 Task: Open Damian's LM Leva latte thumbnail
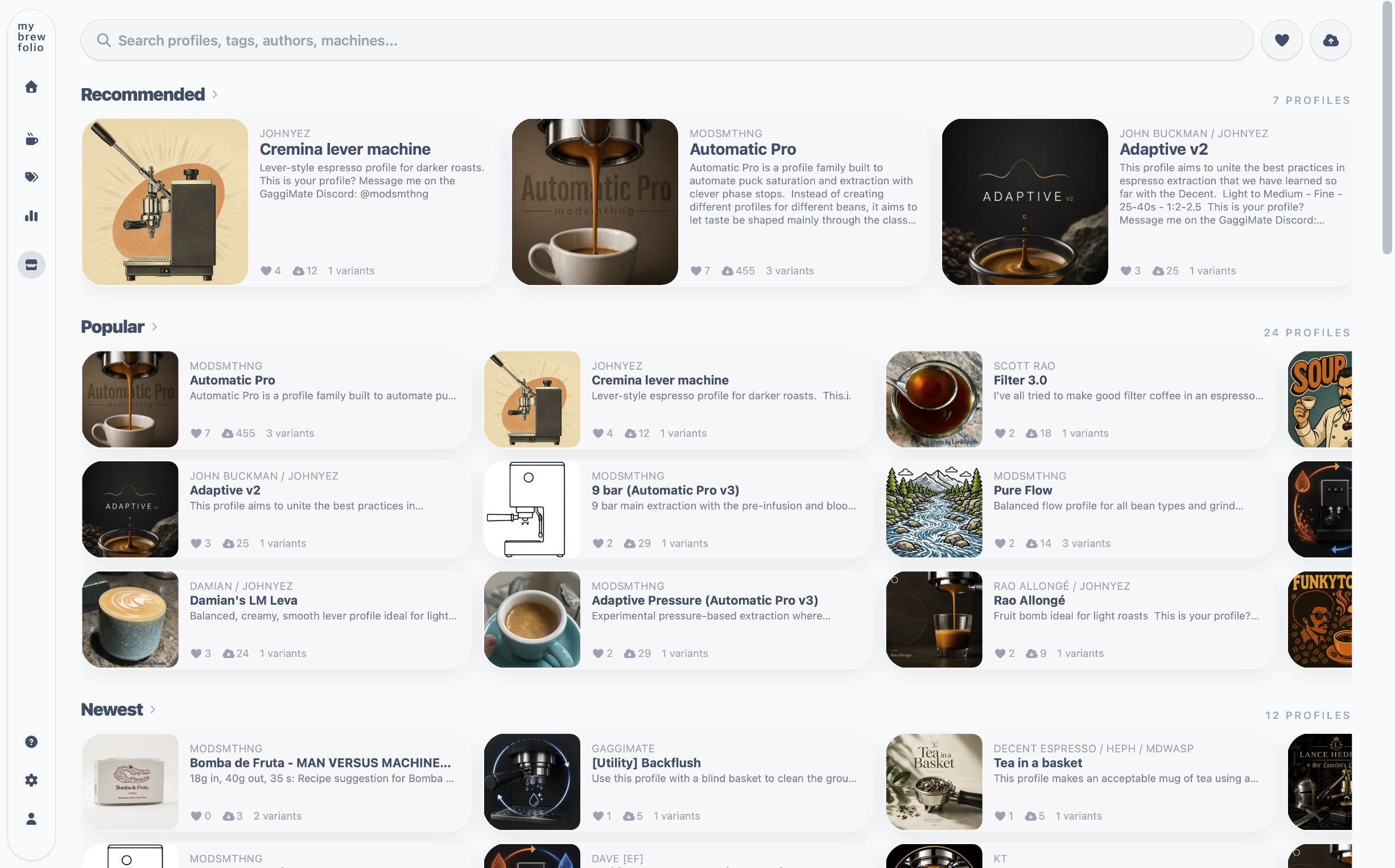130,619
